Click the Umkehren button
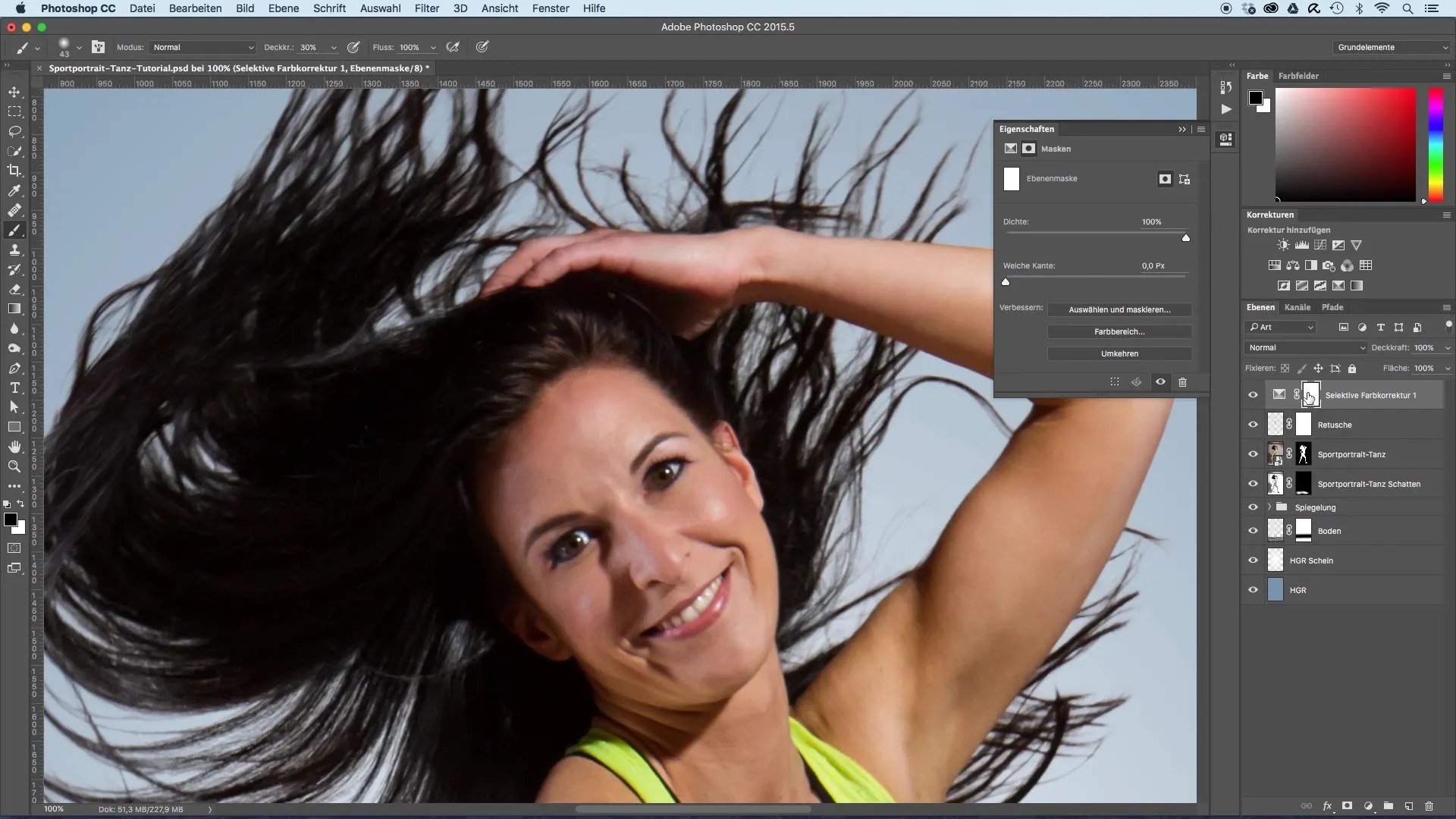1456x819 pixels. [x=1119, y=353]
